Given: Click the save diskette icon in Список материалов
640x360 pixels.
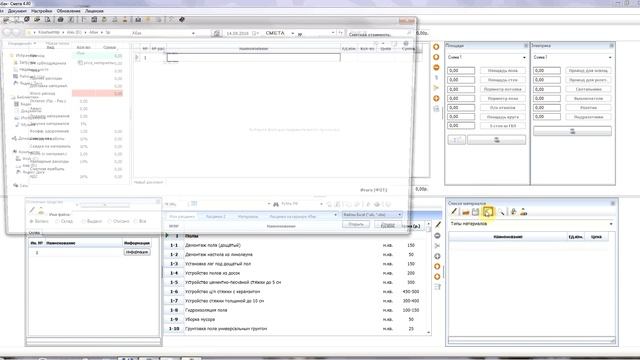Looking at the screenshot, I should click(476, 212).
